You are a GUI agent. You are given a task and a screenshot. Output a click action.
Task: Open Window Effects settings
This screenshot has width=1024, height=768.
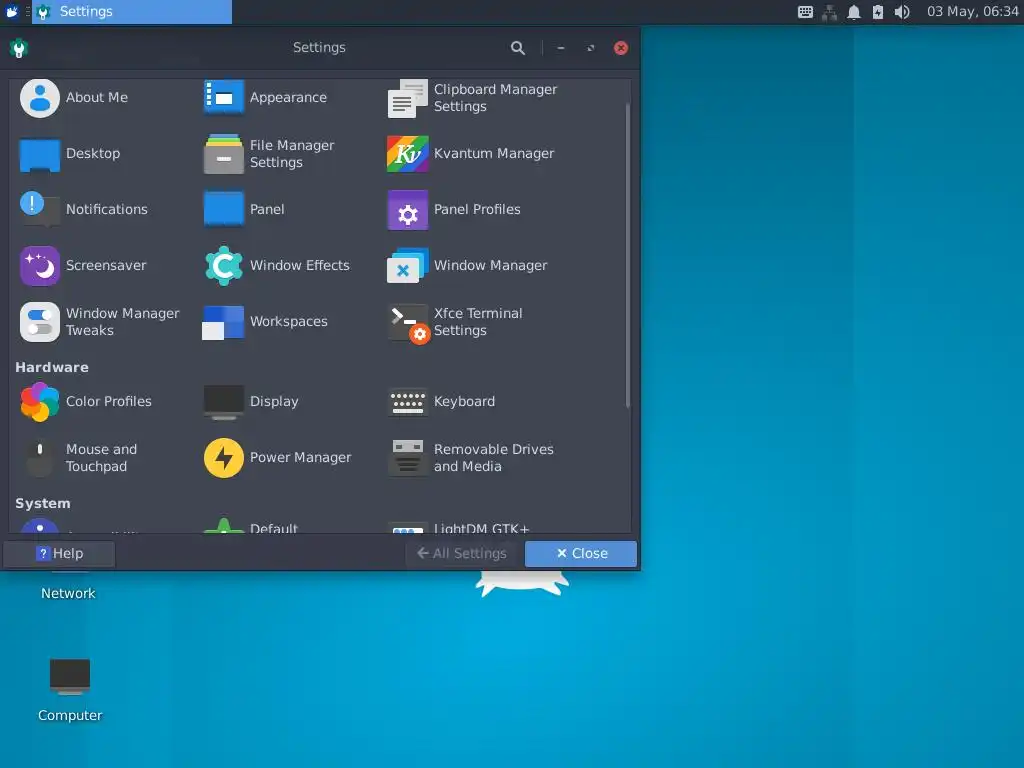click(277, 266)
